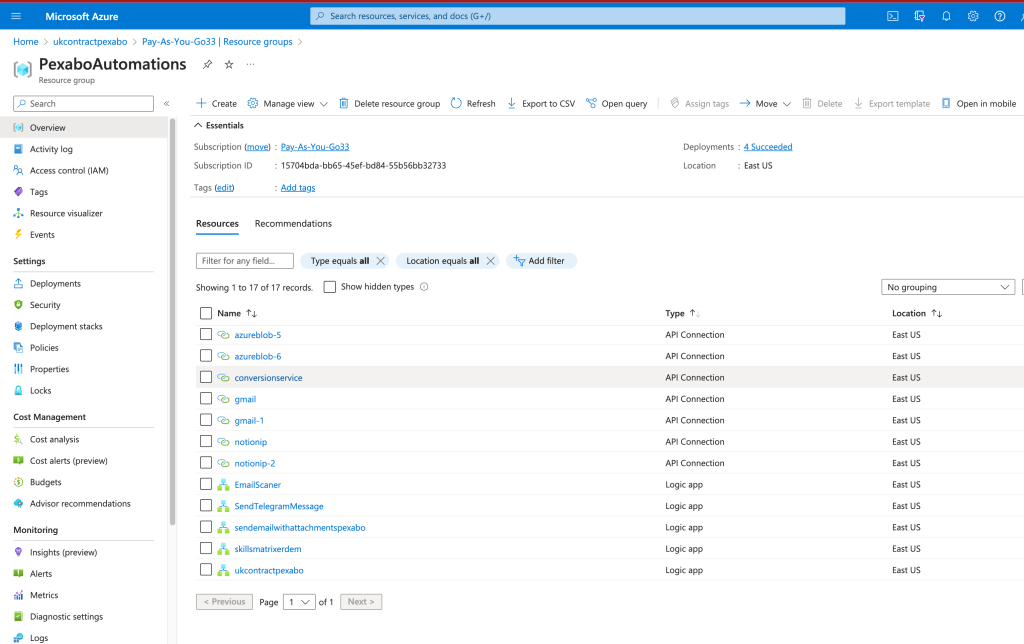Viewport: 1024px width, 644px height.
Task: Sort by the Name column
Action: click(x=237, y=314)
